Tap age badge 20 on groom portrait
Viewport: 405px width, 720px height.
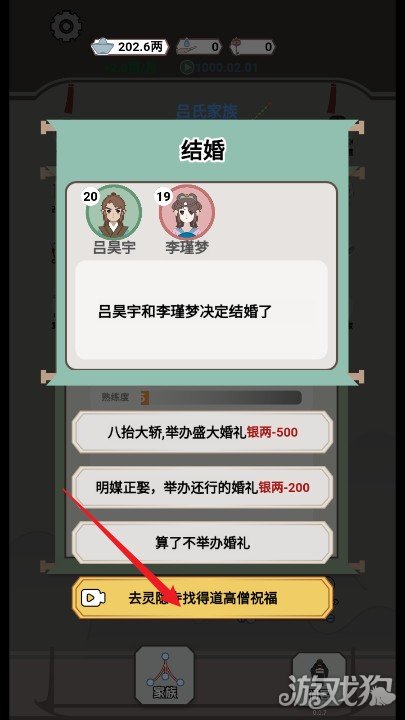90,196
